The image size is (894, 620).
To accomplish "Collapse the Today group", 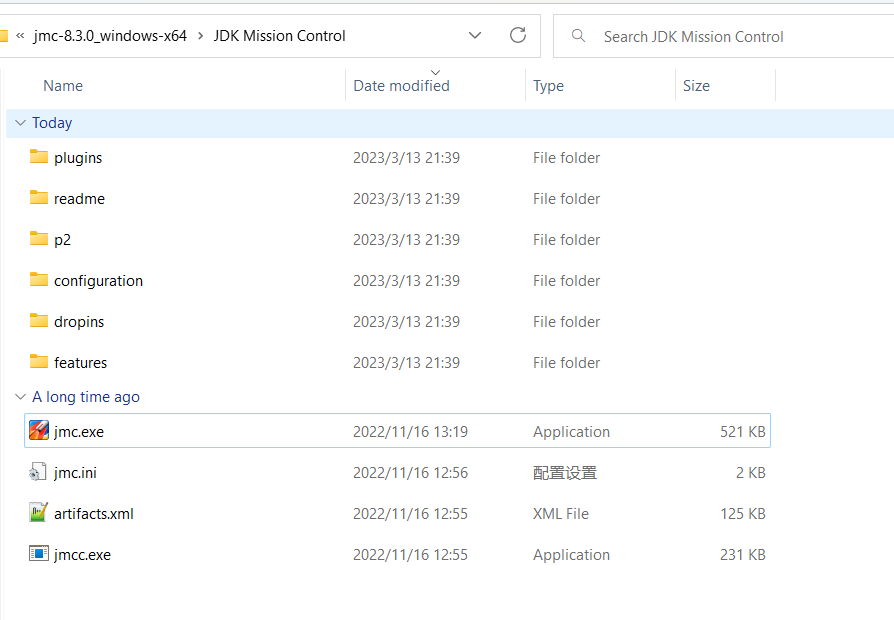I will [21, 123].
